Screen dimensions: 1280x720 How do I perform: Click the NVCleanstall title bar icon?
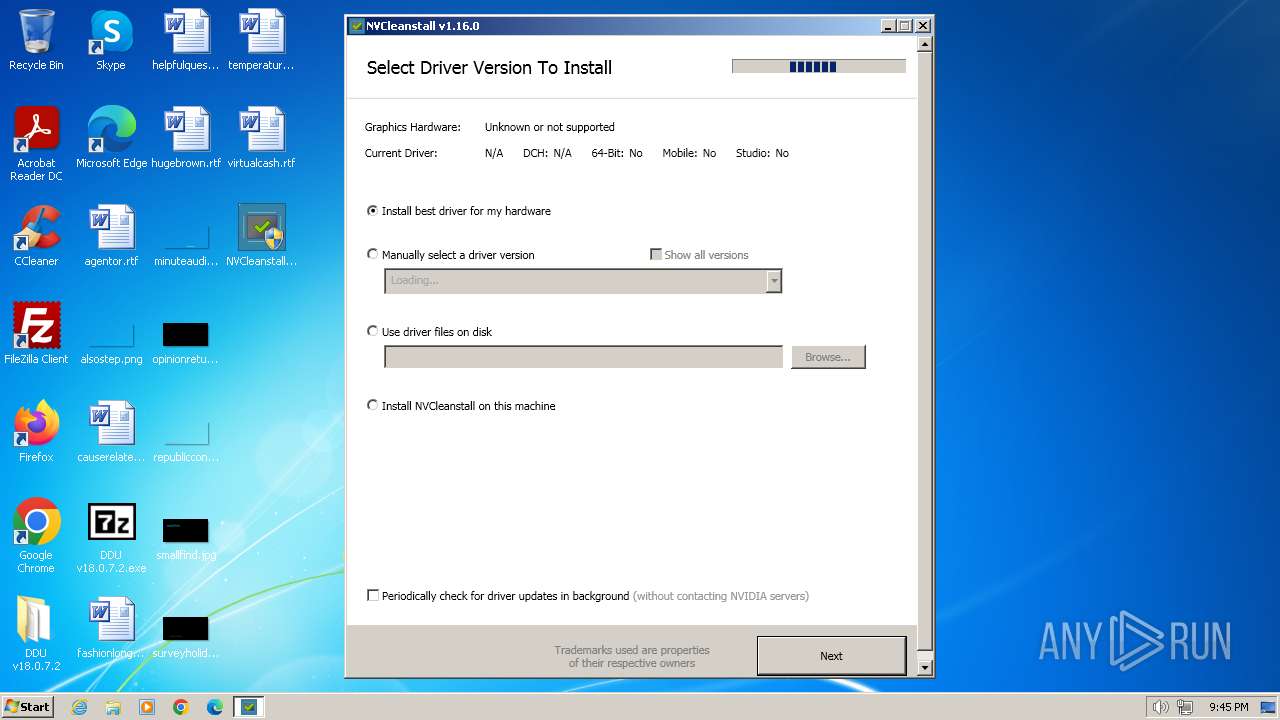click(x=357, y=26)
